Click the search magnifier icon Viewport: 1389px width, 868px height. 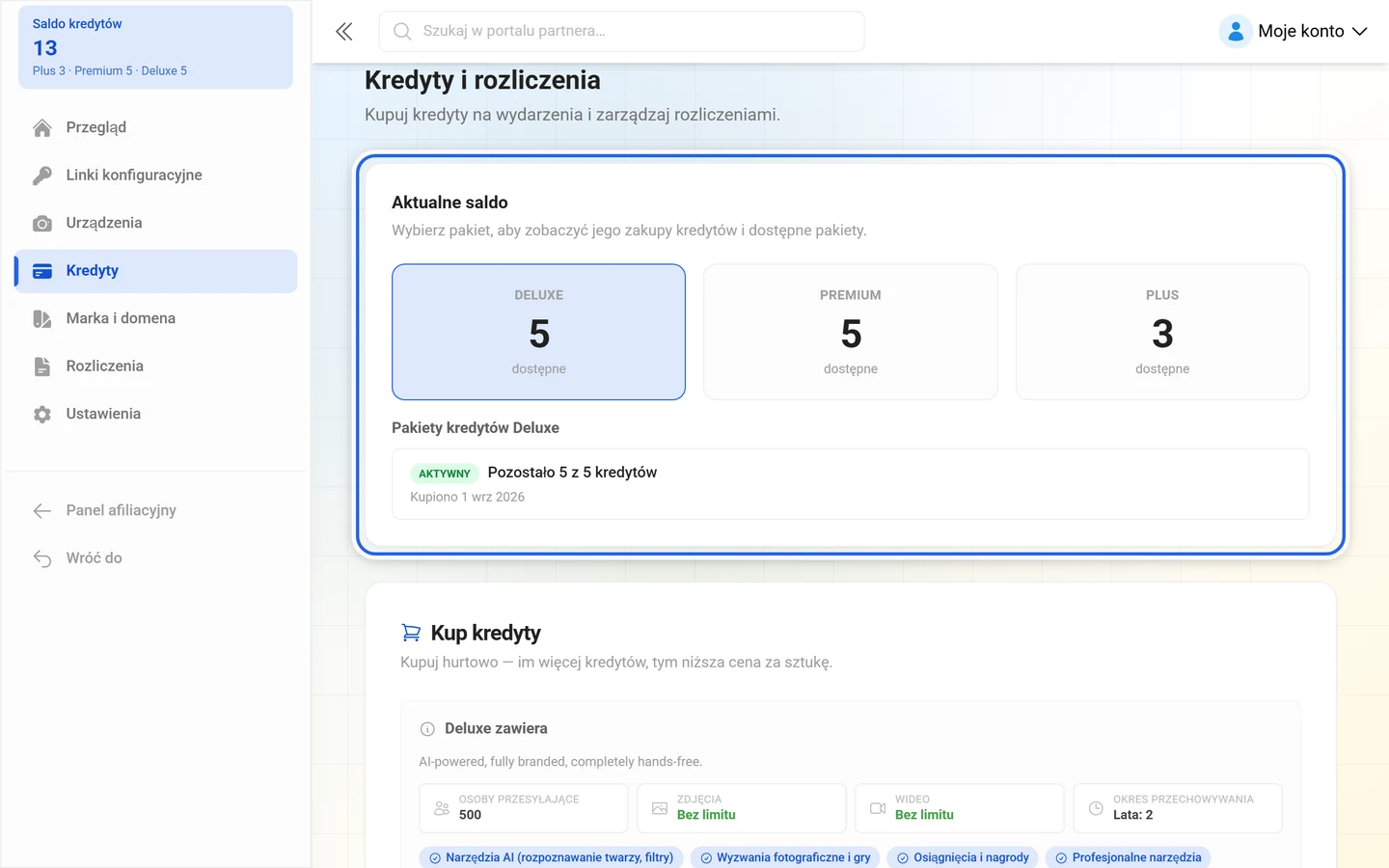(x=402, y=32)
